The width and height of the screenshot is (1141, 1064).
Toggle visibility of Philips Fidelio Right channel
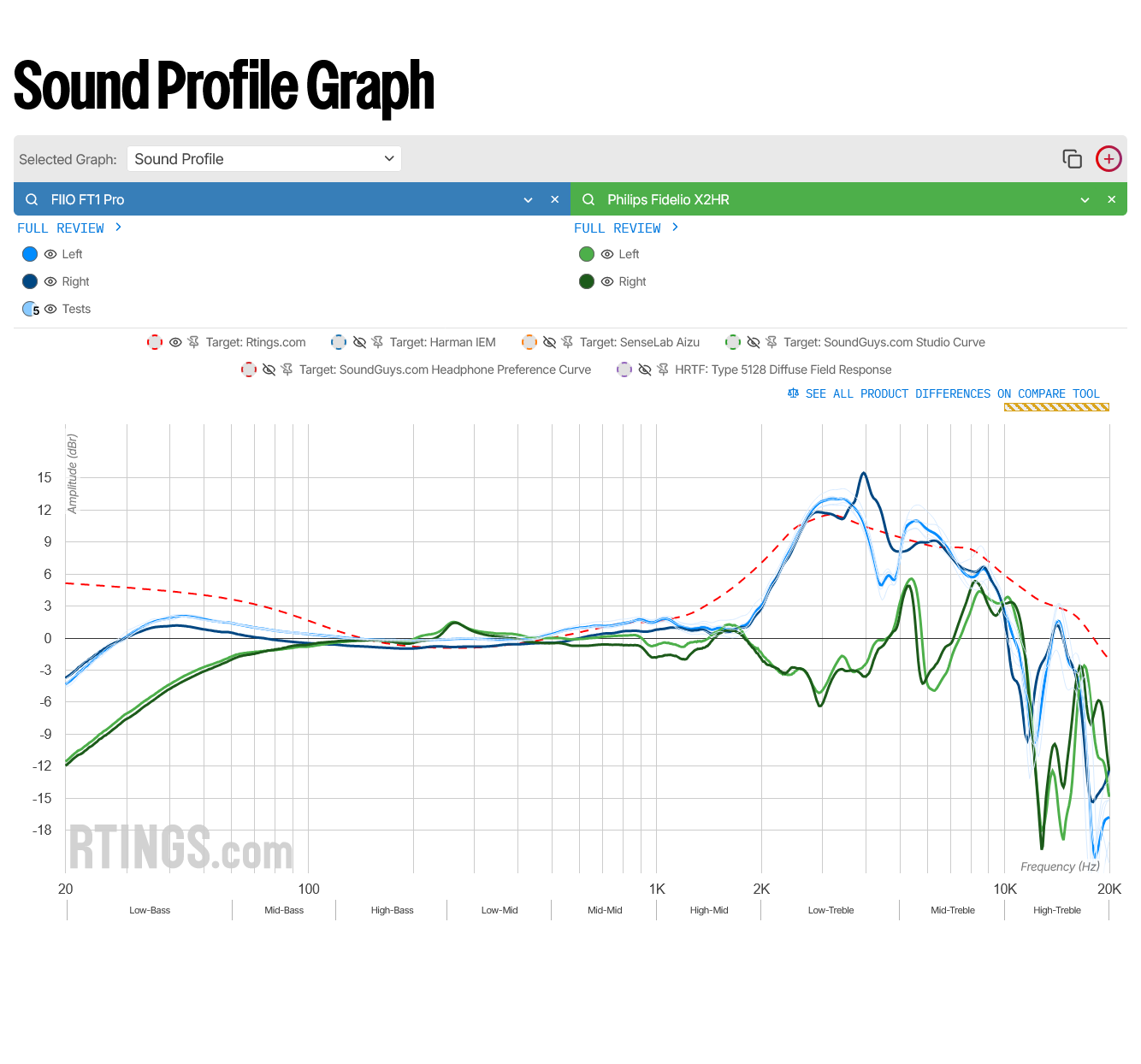(x=607, y=281)
